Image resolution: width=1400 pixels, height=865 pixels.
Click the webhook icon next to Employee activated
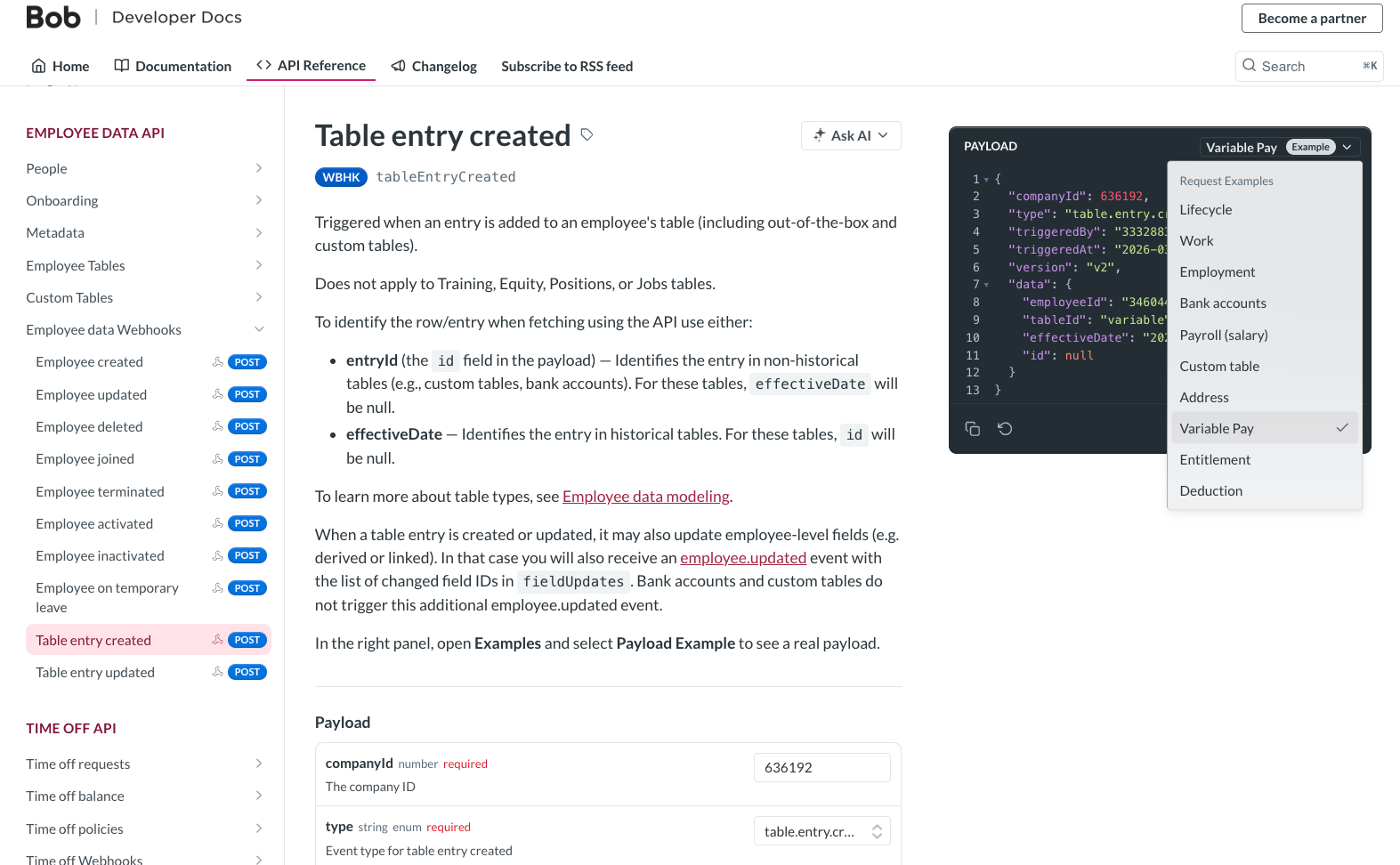click(217, 523)
